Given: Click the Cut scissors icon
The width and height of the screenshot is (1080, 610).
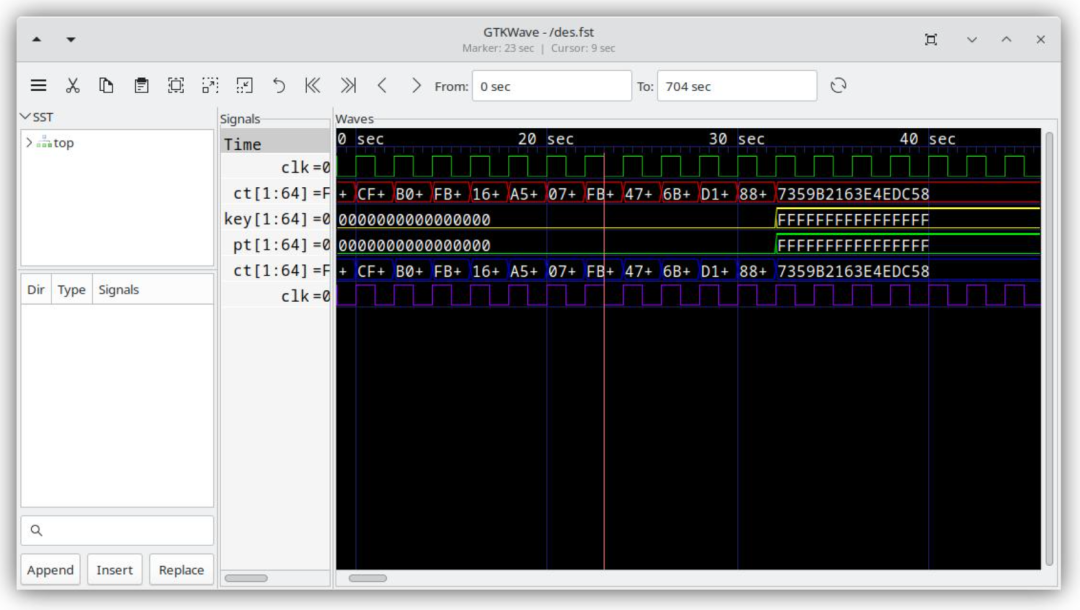Looking at the screenshot, I should (72, 86).
